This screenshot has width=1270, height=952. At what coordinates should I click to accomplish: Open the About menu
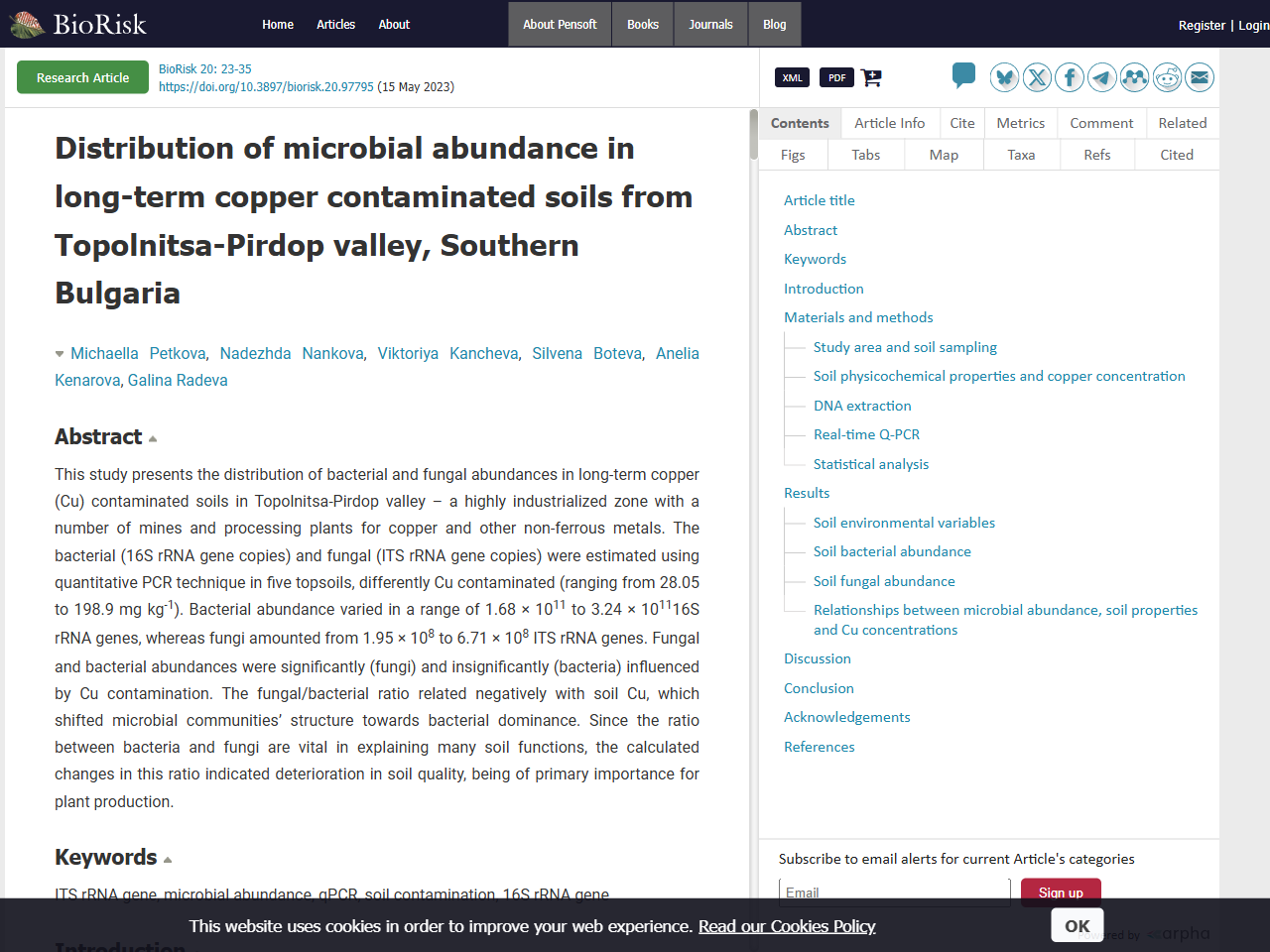[394, 24]
